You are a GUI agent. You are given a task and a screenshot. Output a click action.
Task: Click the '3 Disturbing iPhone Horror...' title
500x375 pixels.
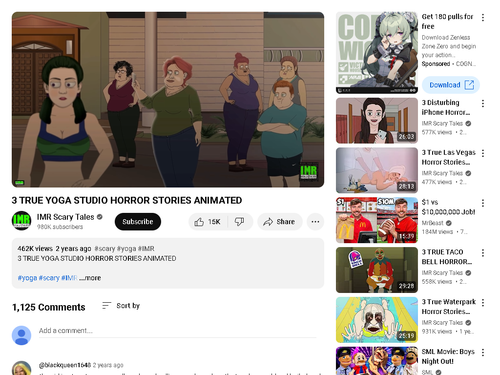tap(446, 107)
